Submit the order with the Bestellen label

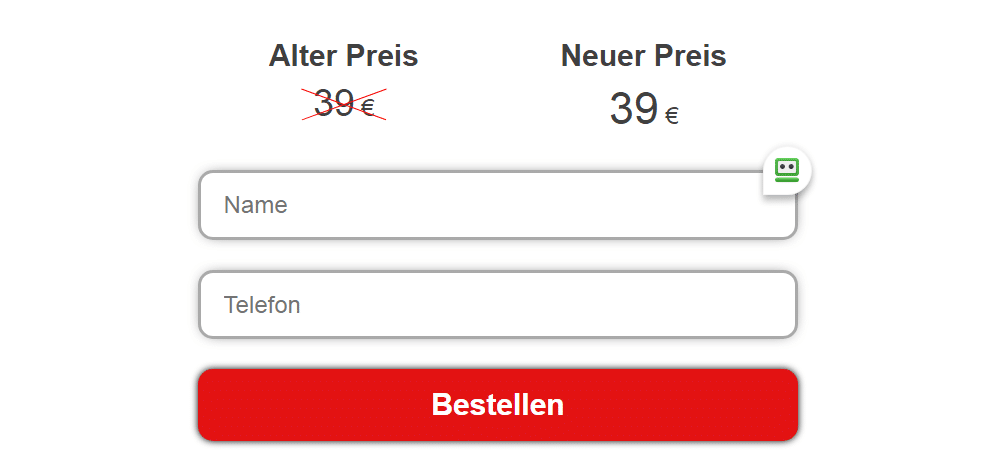point(497,404)
